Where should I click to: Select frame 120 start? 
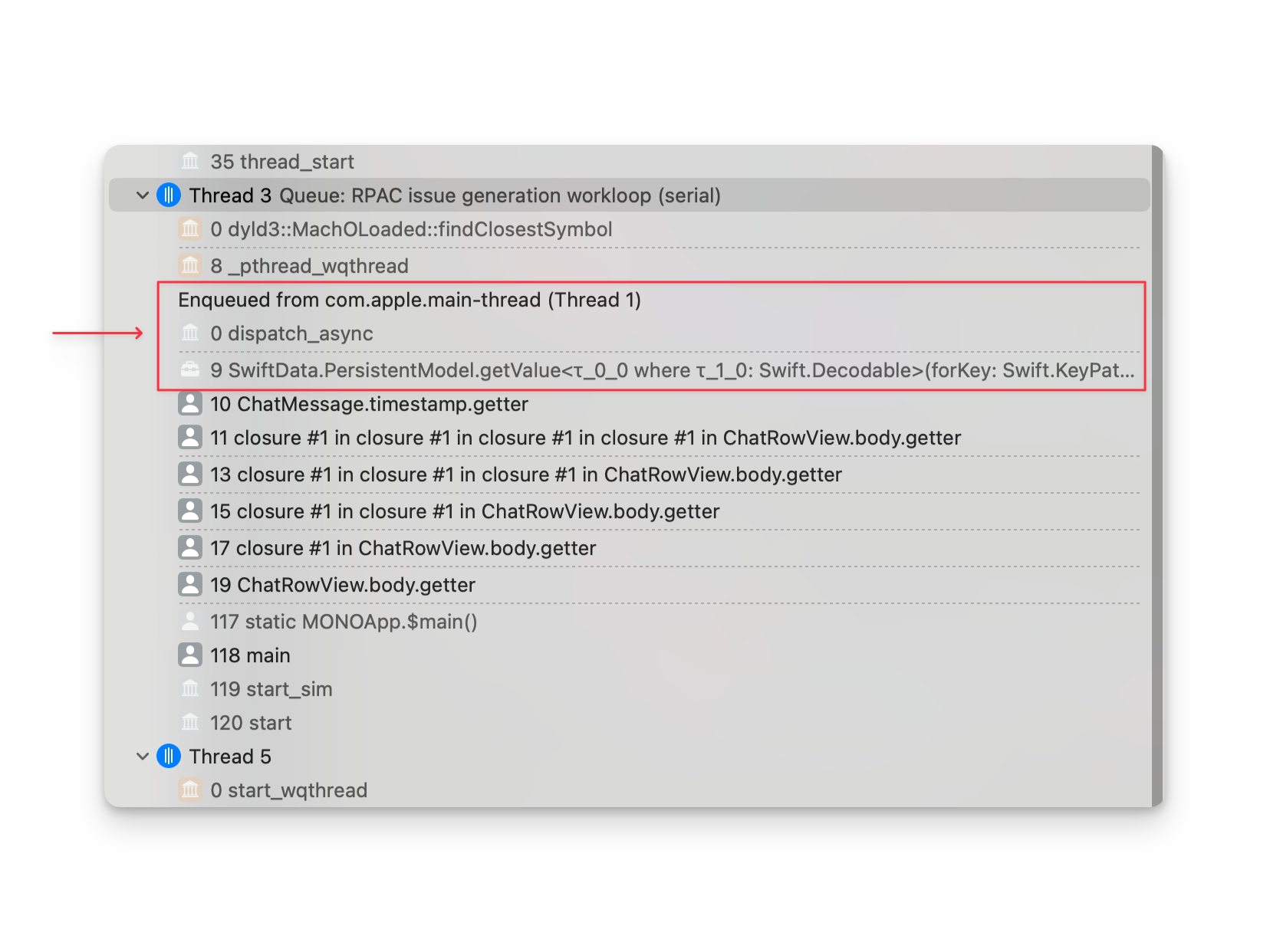coord(251,723)
